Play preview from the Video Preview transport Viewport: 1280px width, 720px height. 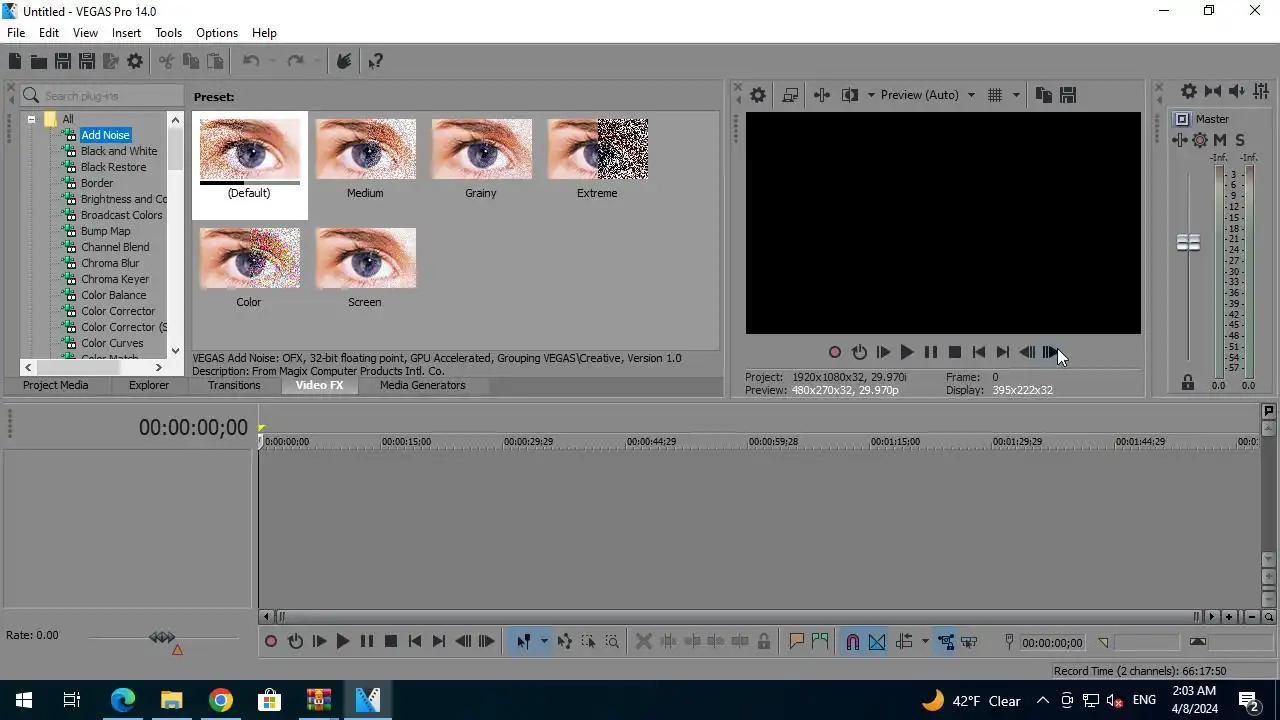pyautogui.click(x=907, y=352)
